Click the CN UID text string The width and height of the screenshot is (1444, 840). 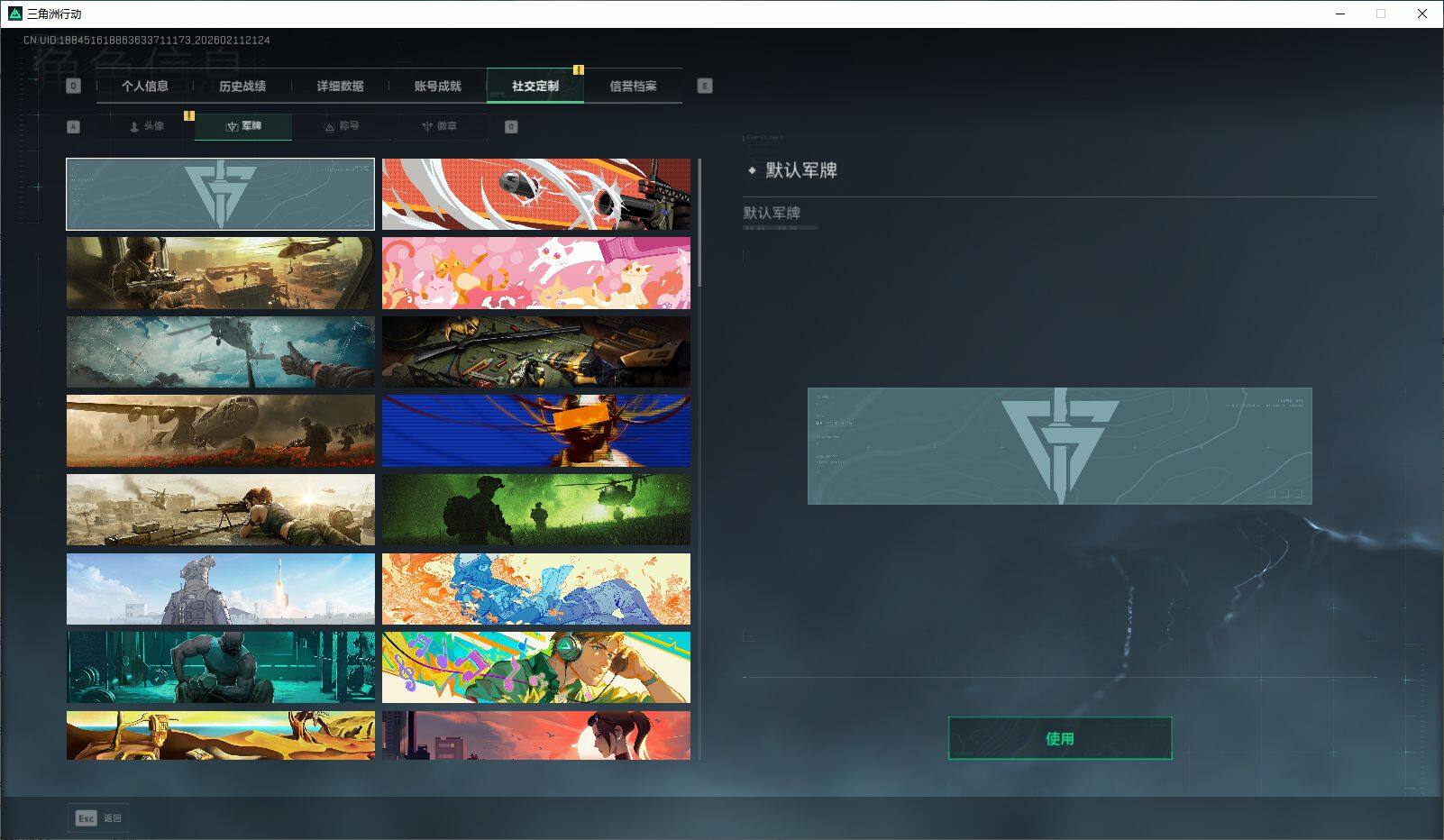147,41
